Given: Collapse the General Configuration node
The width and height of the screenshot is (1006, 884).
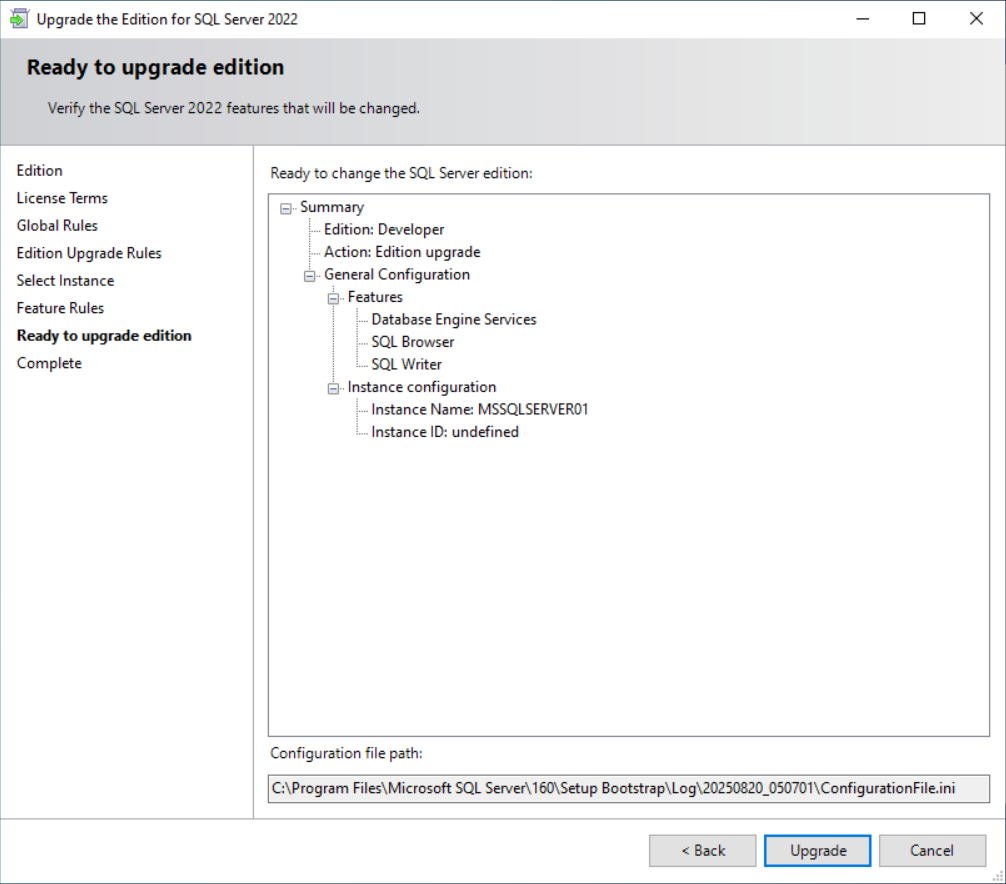Looking at the screenshot, I should click(310, 276).
